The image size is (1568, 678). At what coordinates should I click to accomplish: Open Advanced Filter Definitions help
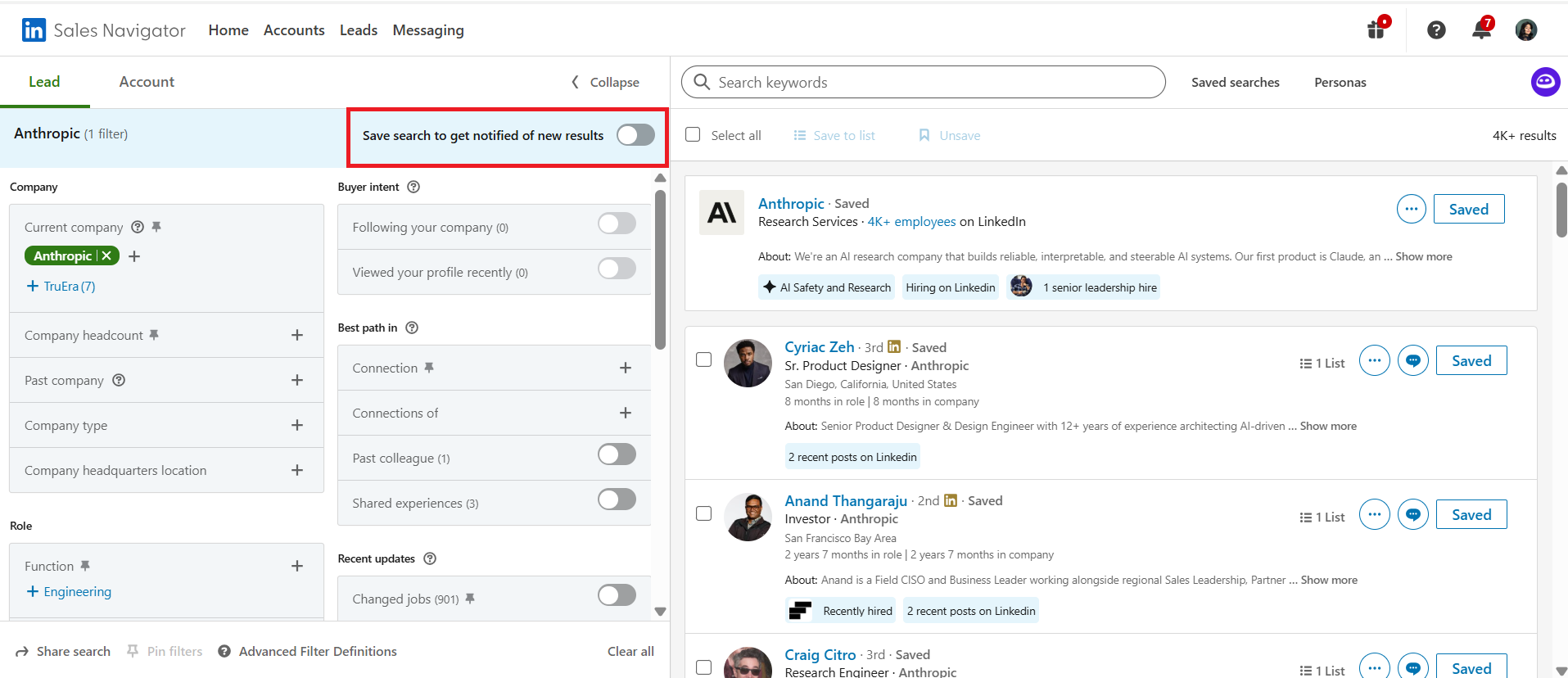[307, 651]
